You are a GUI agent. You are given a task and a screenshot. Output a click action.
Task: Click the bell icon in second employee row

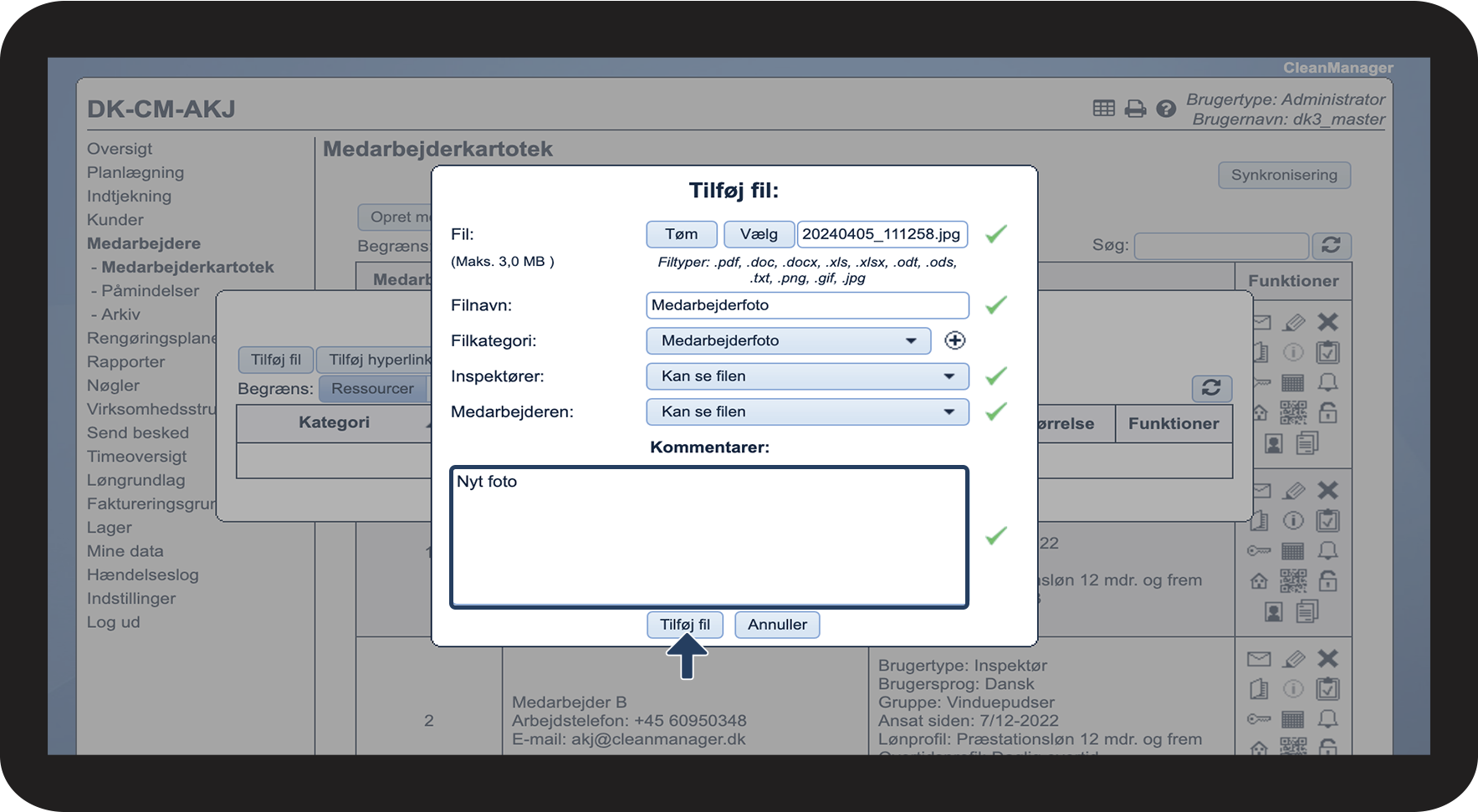[1327, 551]
